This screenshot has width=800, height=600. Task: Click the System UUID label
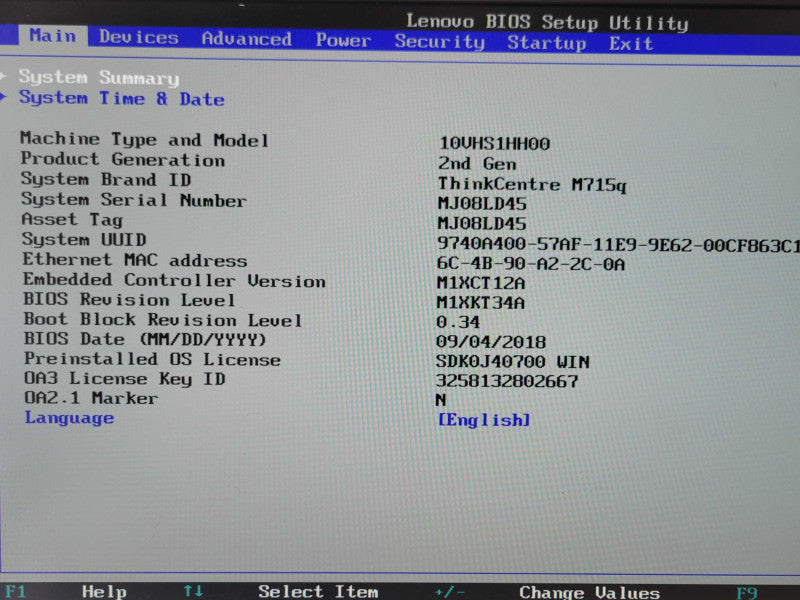[84, 239]
